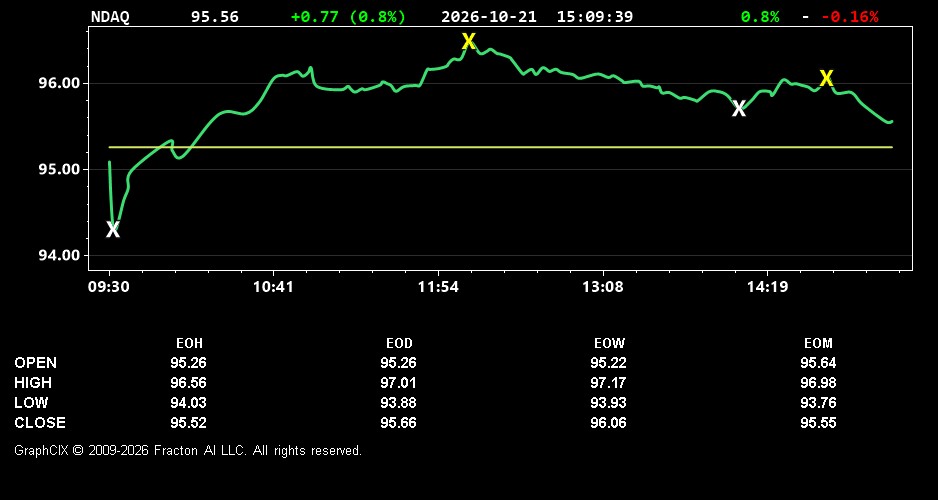This screenshot has height=500, width=938.
Task: Click the yellow X marker at the chart peak
Action: [x=468, y=41]
